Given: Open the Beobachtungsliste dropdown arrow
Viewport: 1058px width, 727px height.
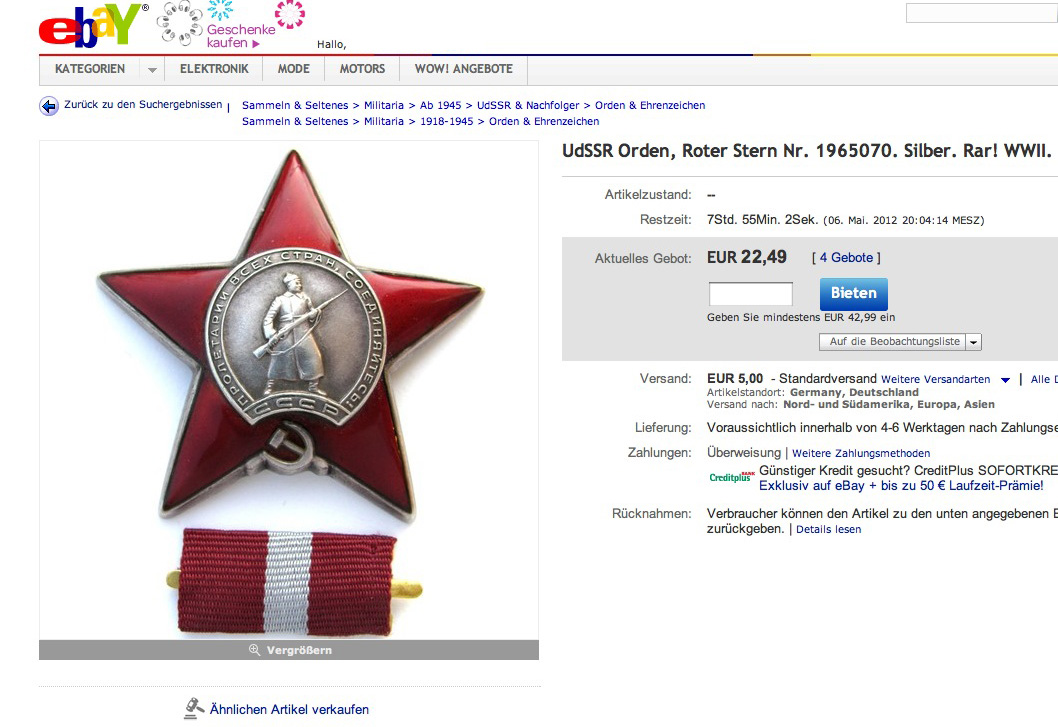Looking at the screenshot, I should [x=973, y=342].
